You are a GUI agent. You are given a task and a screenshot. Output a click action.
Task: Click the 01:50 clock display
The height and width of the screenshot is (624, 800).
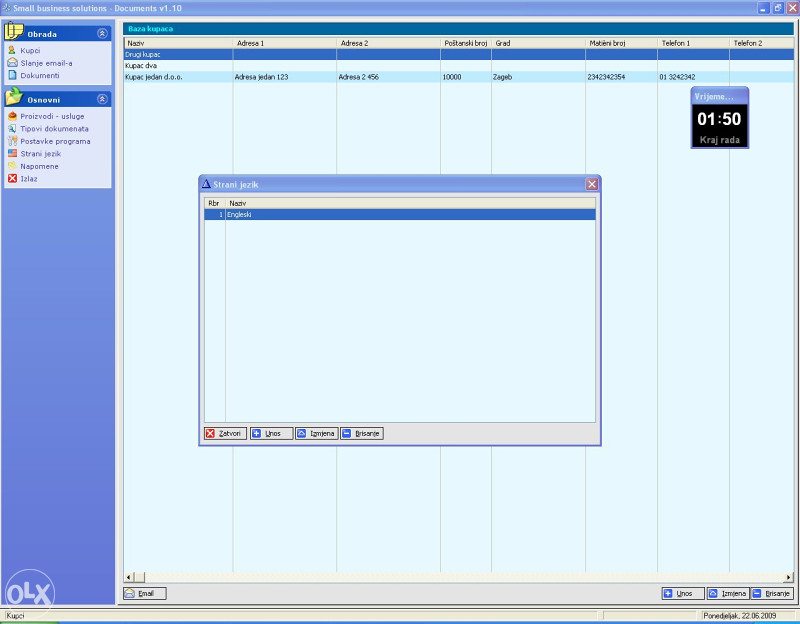[x=719, y=119]
